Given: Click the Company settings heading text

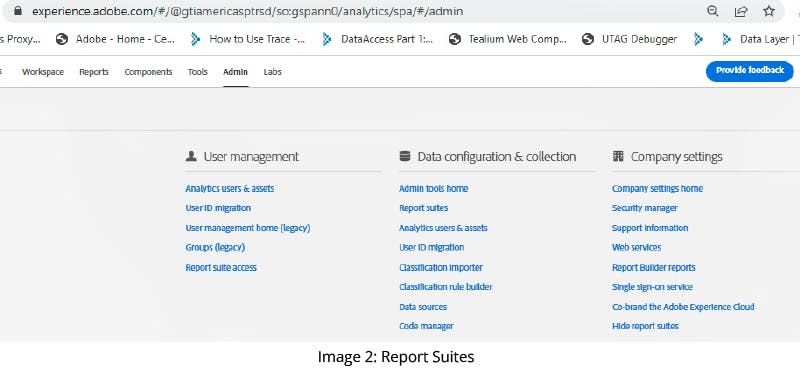Looking at the screenshot, I should (x=677, y=156).
